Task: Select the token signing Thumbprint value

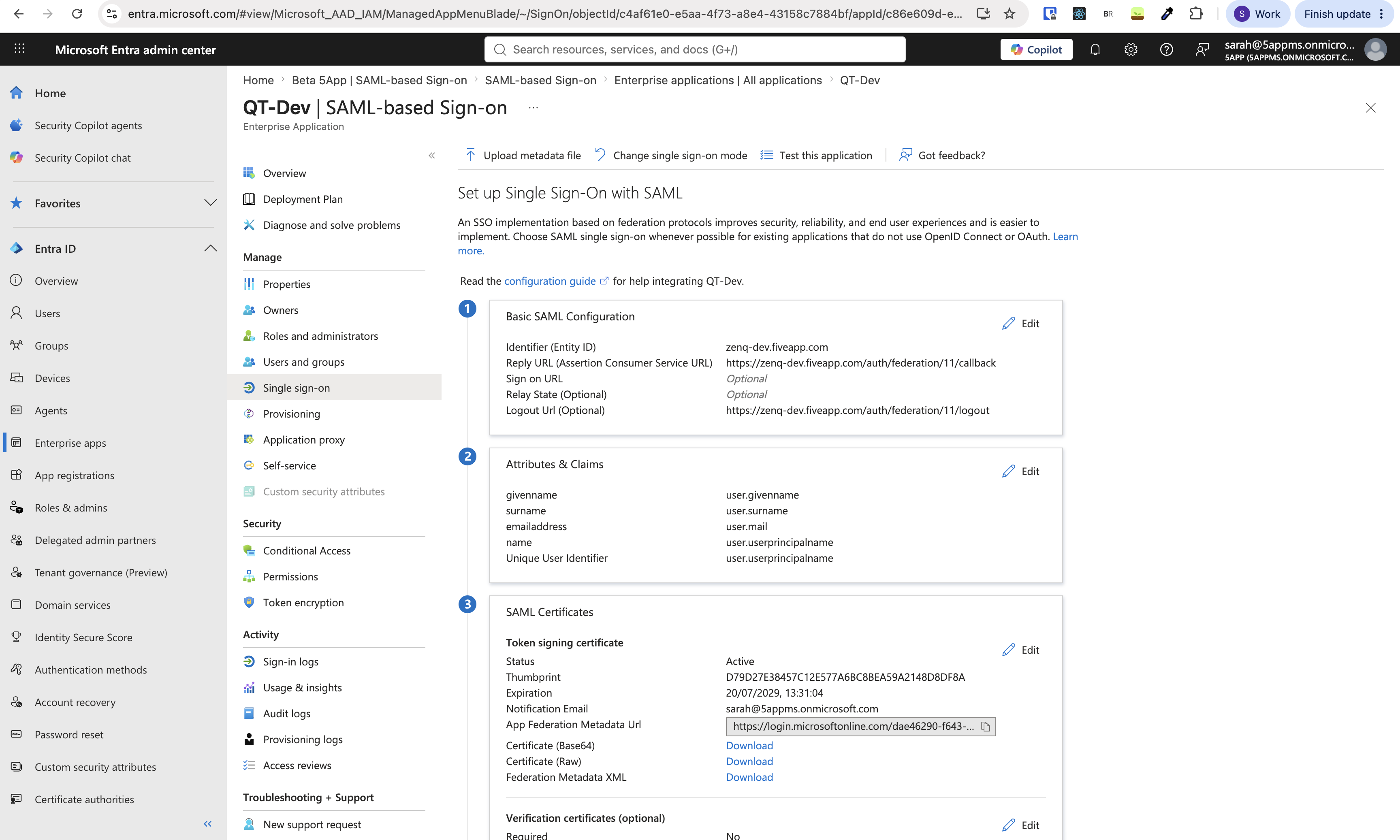Action: [845, 677]
